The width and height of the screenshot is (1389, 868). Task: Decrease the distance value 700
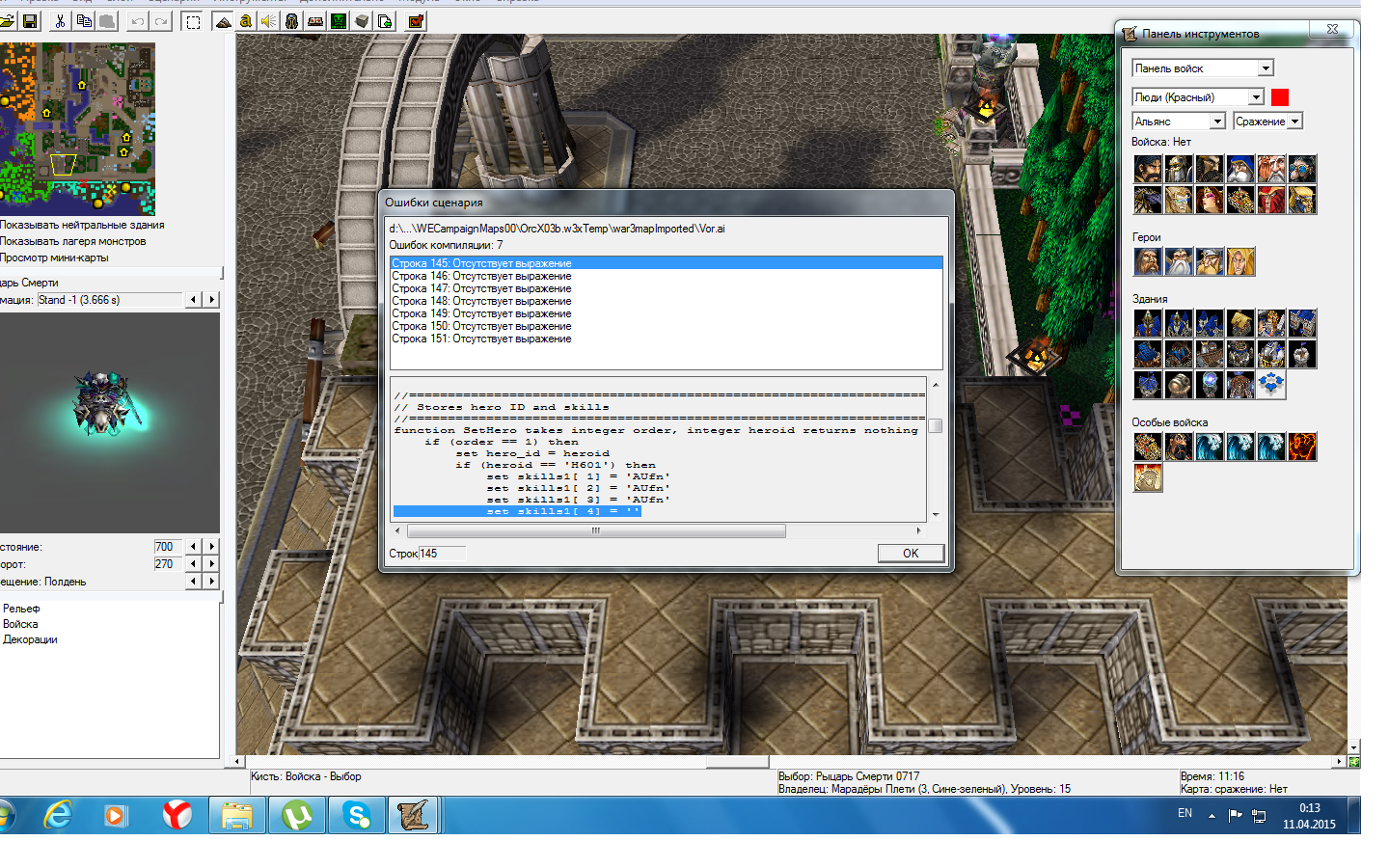pyautogui.click(x=193, y=546)
